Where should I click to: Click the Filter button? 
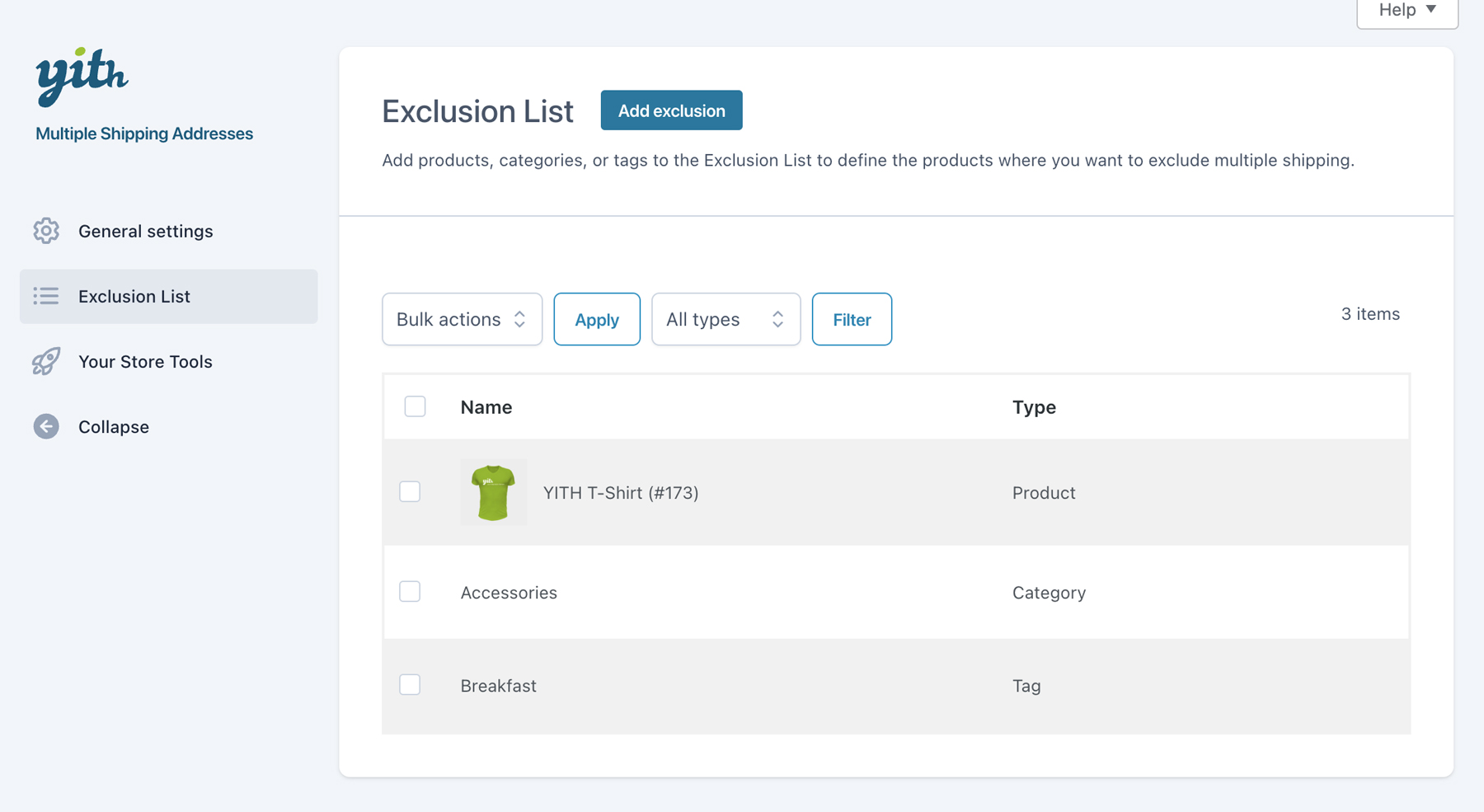click(852, 319)
